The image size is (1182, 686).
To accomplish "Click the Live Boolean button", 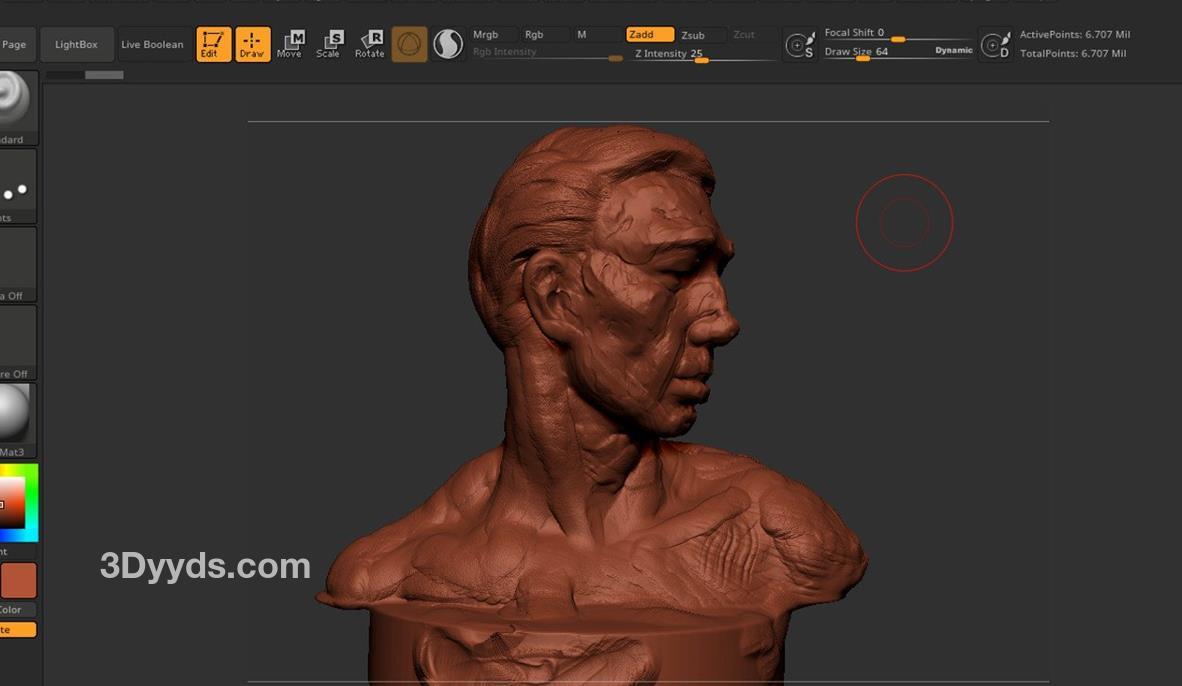I will click(x=152, y=44).
